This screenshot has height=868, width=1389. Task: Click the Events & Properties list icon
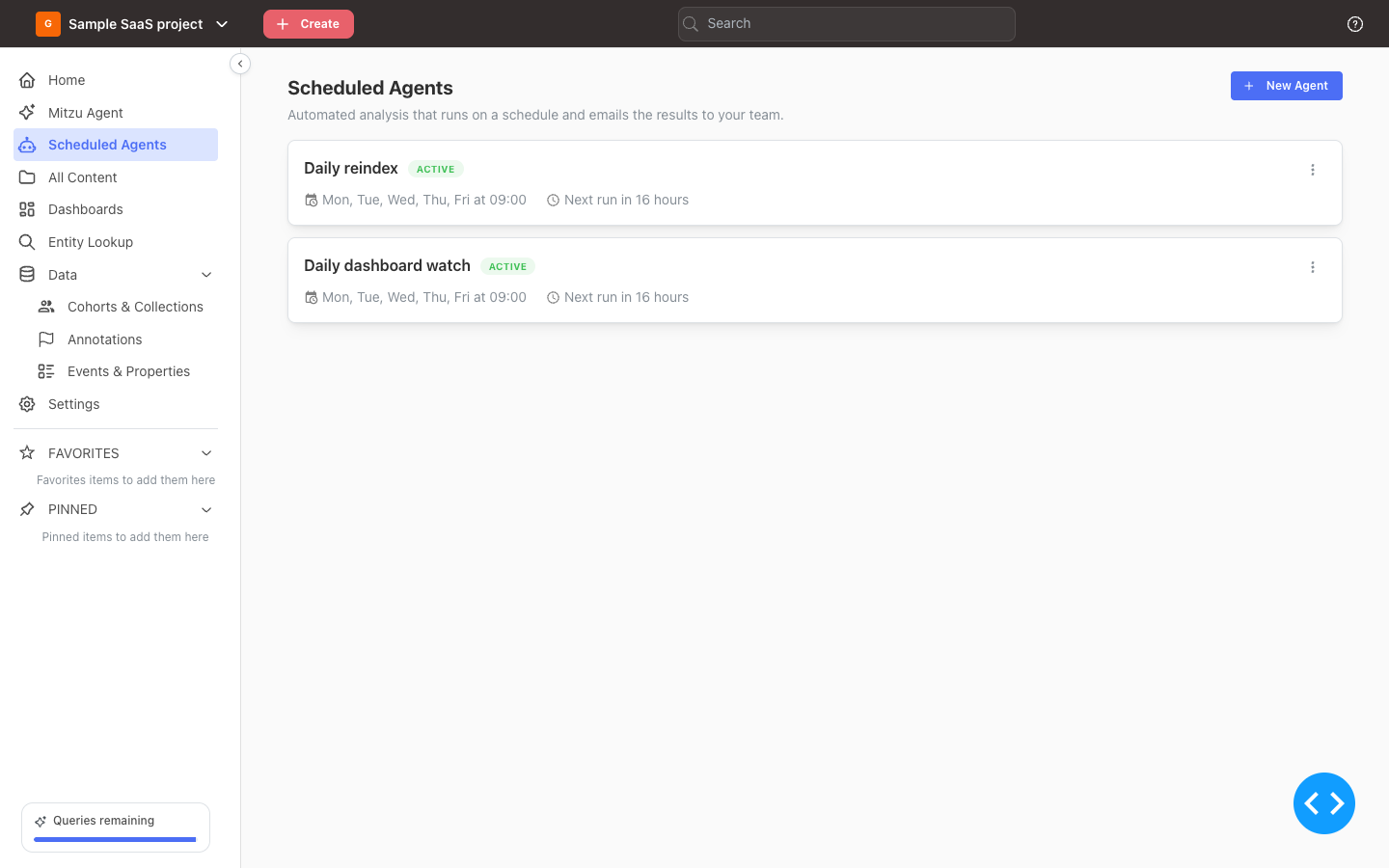click(46, 371)
